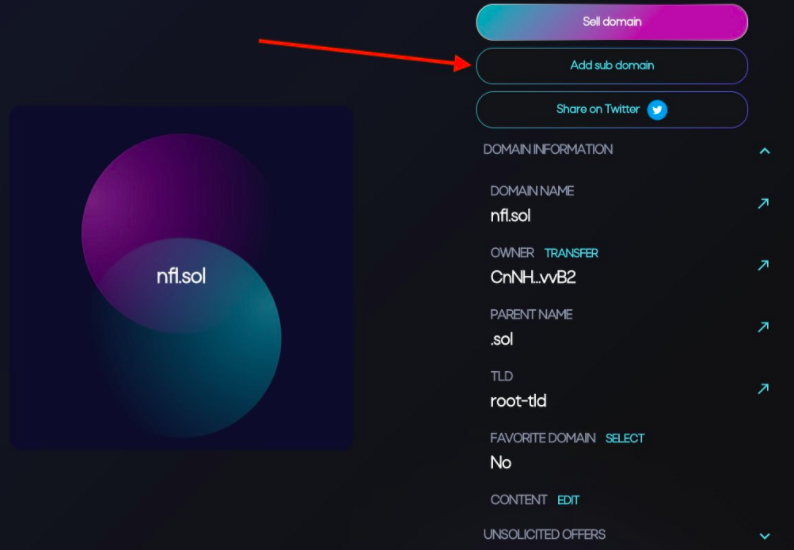The height and width of the screenshot is (550, 794).
Task: Click the .sol value under PARENT NAME
Action: tap(501, 339)
